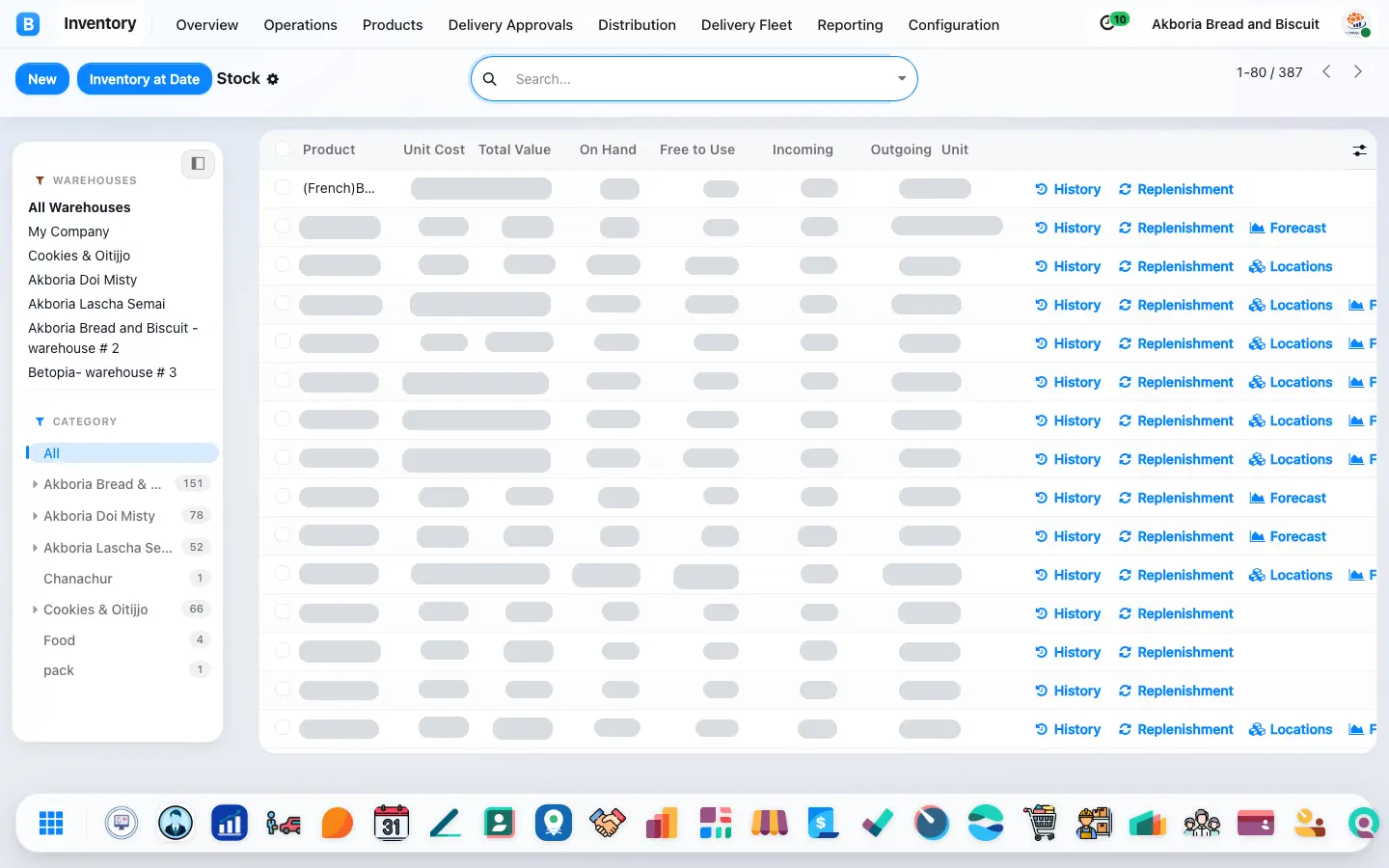Expand the Akboria Lascha Se... category
This screenshot has height=868, width=1389.
click(x=36, y=548)
